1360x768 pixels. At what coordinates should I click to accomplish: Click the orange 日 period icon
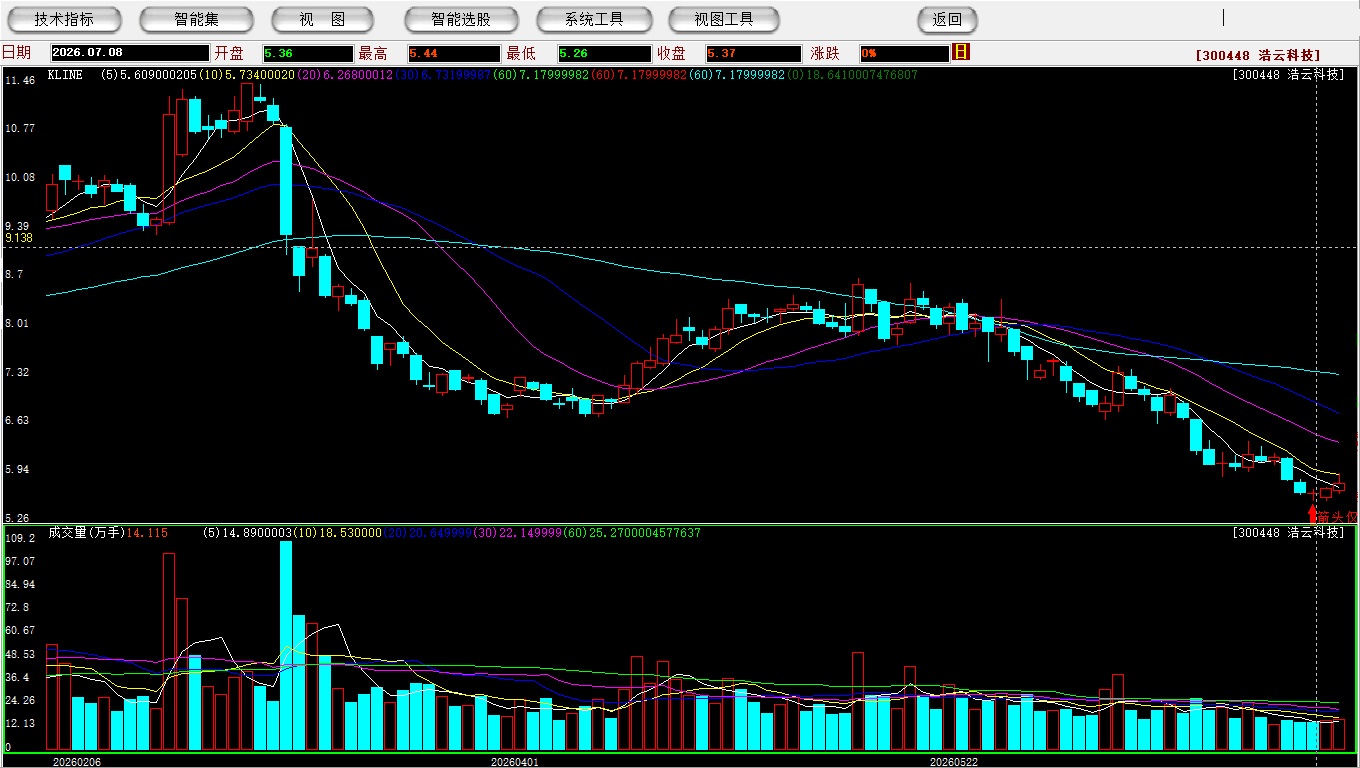point(961,52)
